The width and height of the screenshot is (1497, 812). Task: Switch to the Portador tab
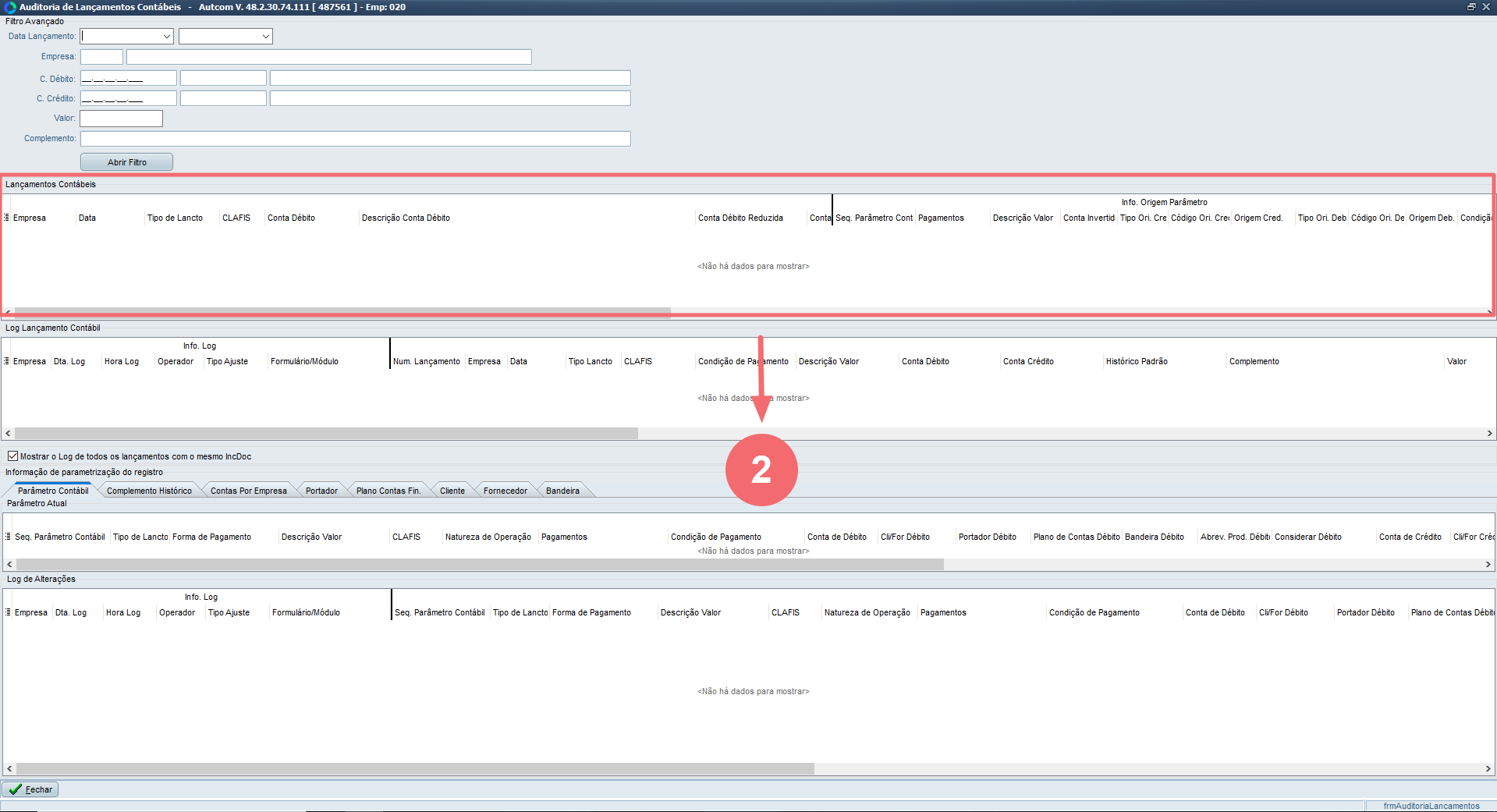click(321, 491)
